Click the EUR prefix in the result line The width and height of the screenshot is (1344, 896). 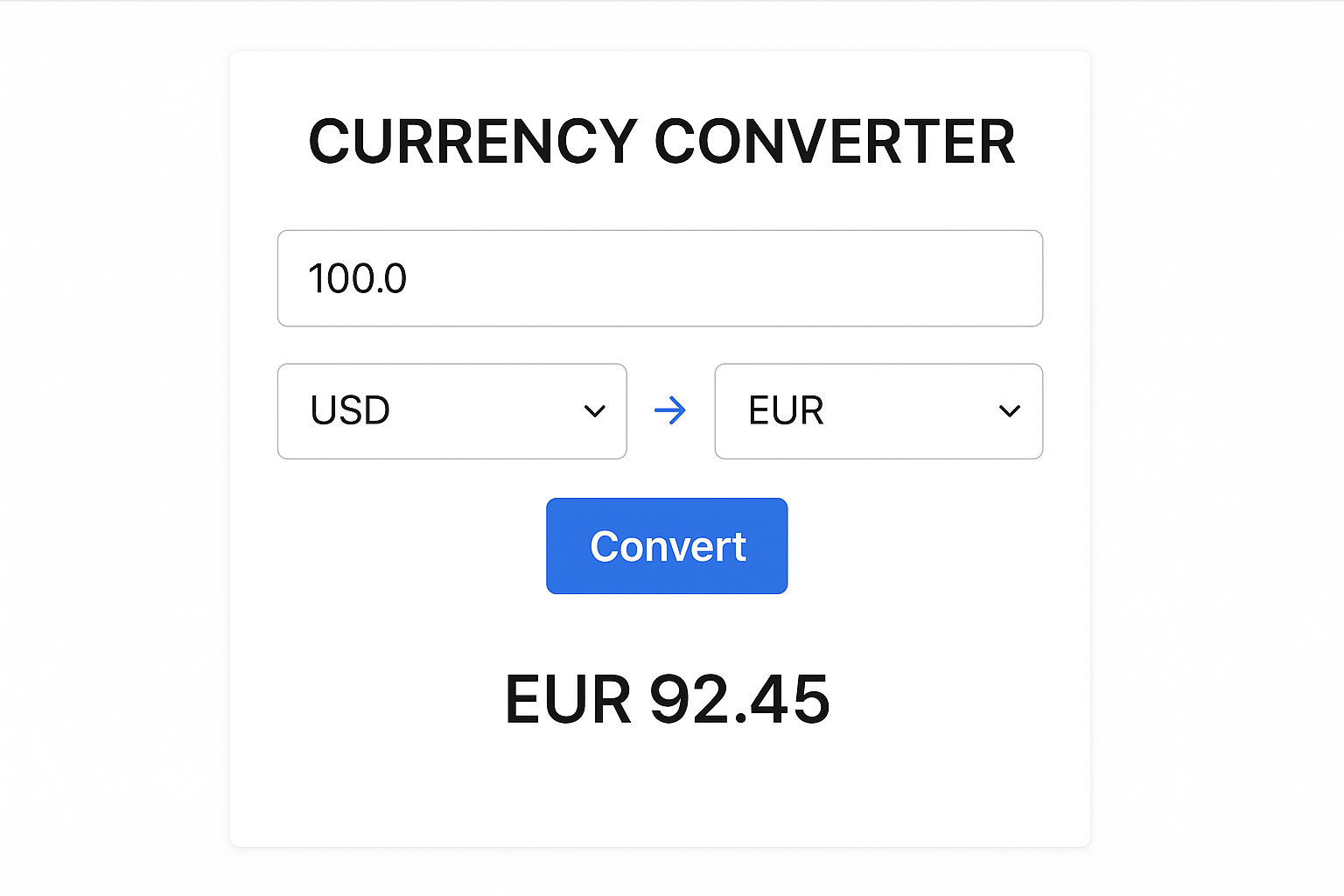[x=568, y=699]
